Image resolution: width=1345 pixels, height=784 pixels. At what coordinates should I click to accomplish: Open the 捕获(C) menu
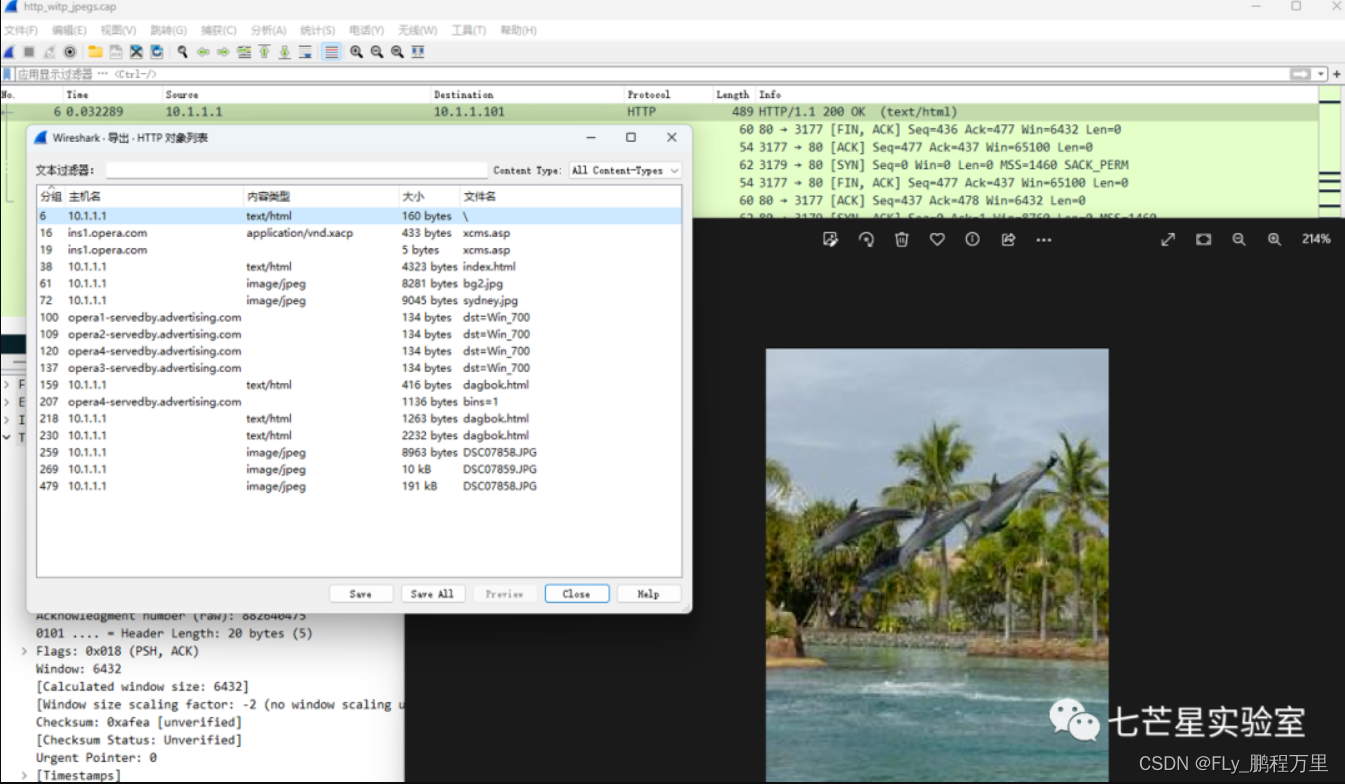219,31
